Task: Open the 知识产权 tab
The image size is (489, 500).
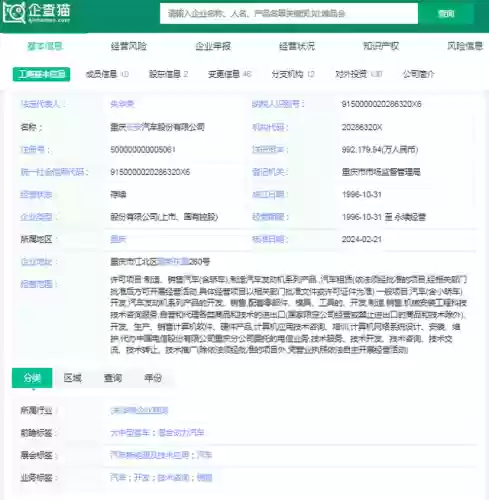Action: tap(381, 46)
